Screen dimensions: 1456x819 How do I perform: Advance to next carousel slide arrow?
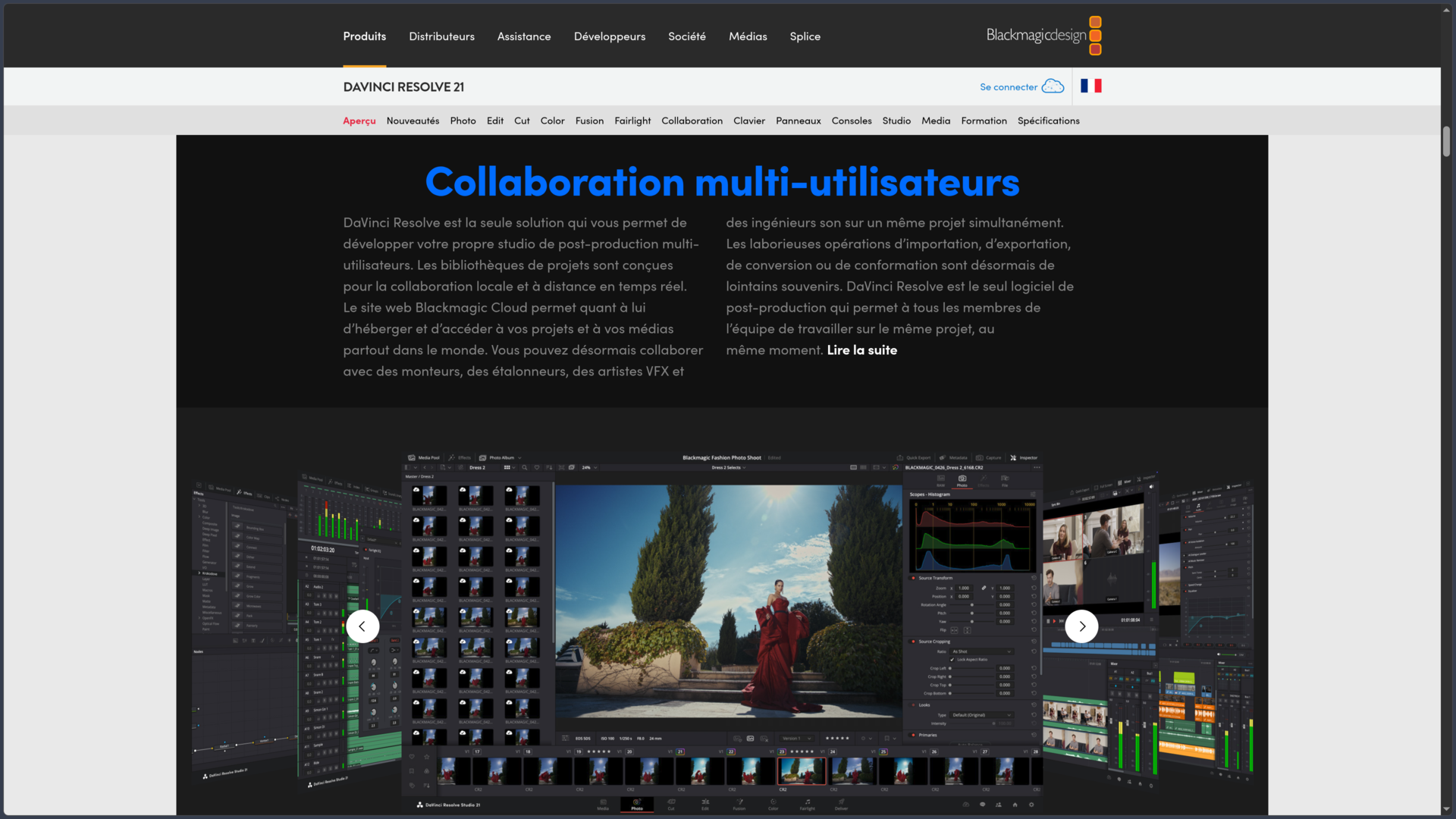coord(1081,626)
